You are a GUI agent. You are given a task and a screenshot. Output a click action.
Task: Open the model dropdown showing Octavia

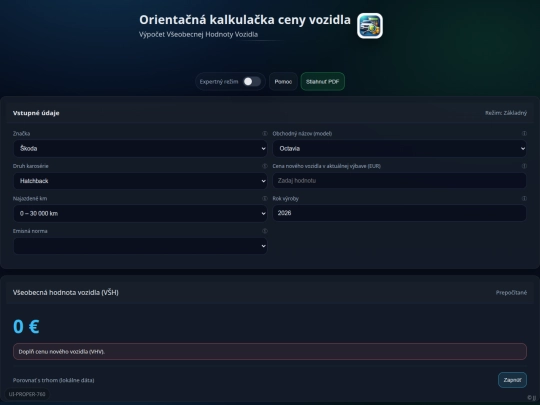click(399, 148)
